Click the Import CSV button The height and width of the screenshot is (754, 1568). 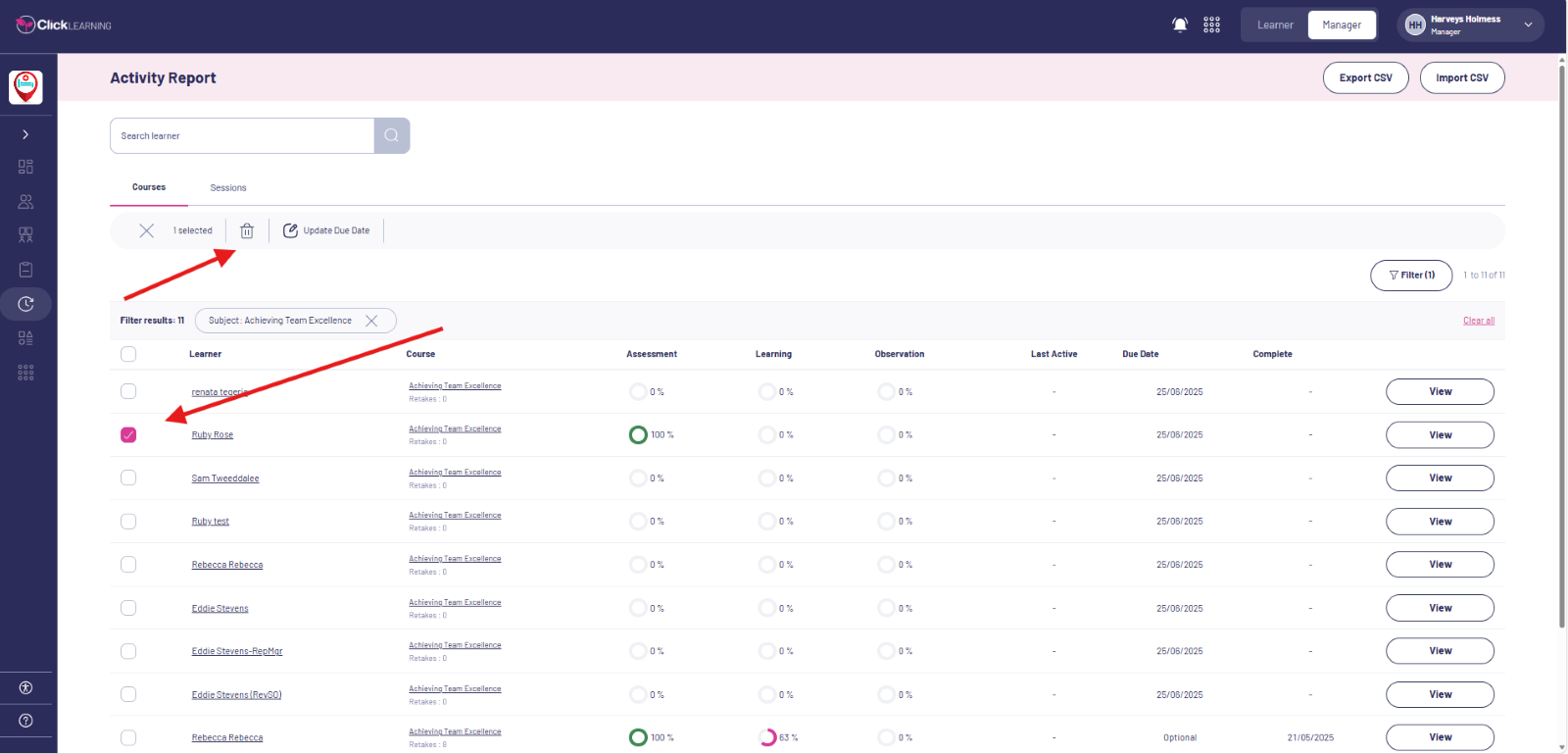1462,77
